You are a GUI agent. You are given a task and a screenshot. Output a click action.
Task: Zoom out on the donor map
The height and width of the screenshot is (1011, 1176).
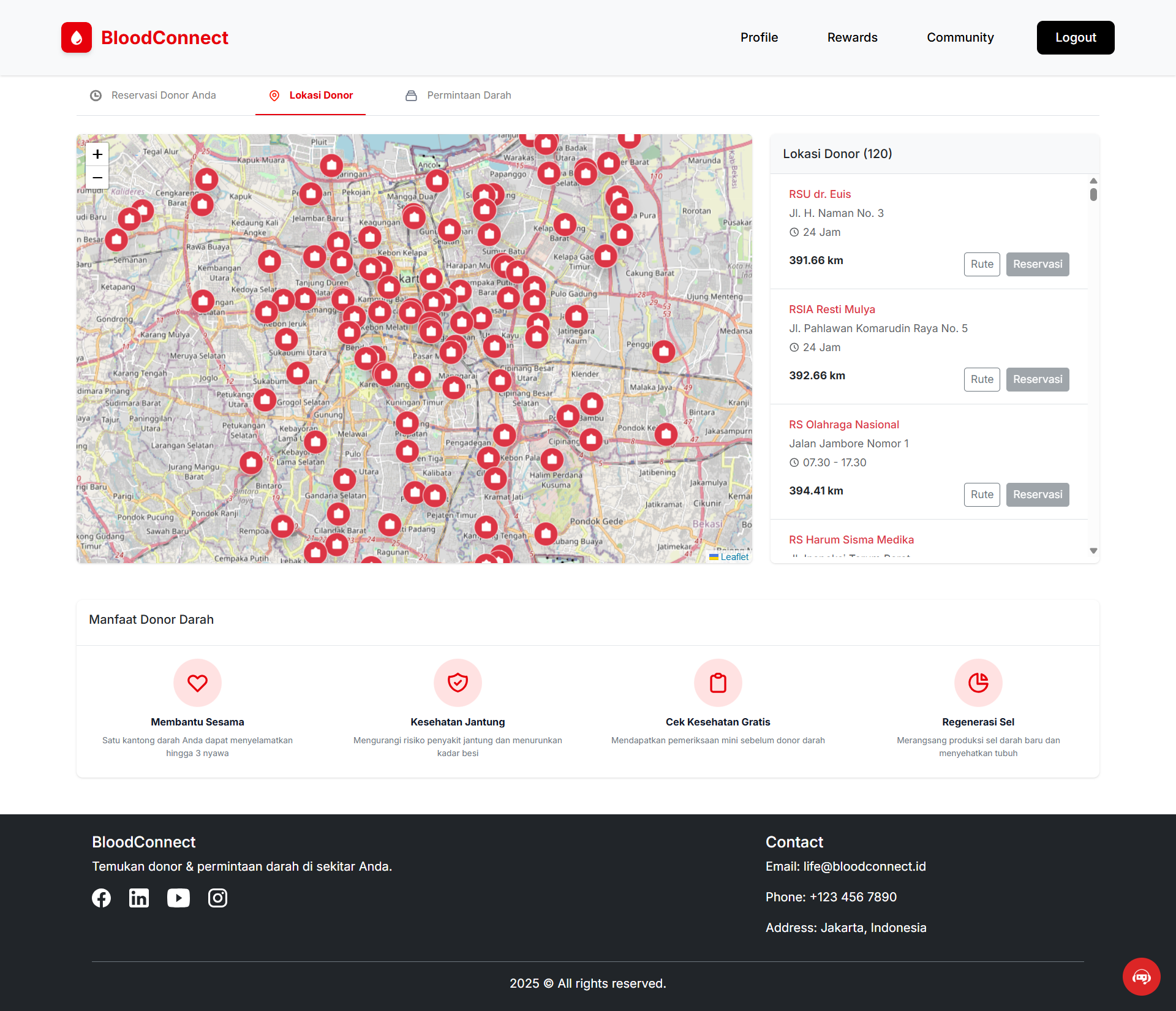(97, 178)
